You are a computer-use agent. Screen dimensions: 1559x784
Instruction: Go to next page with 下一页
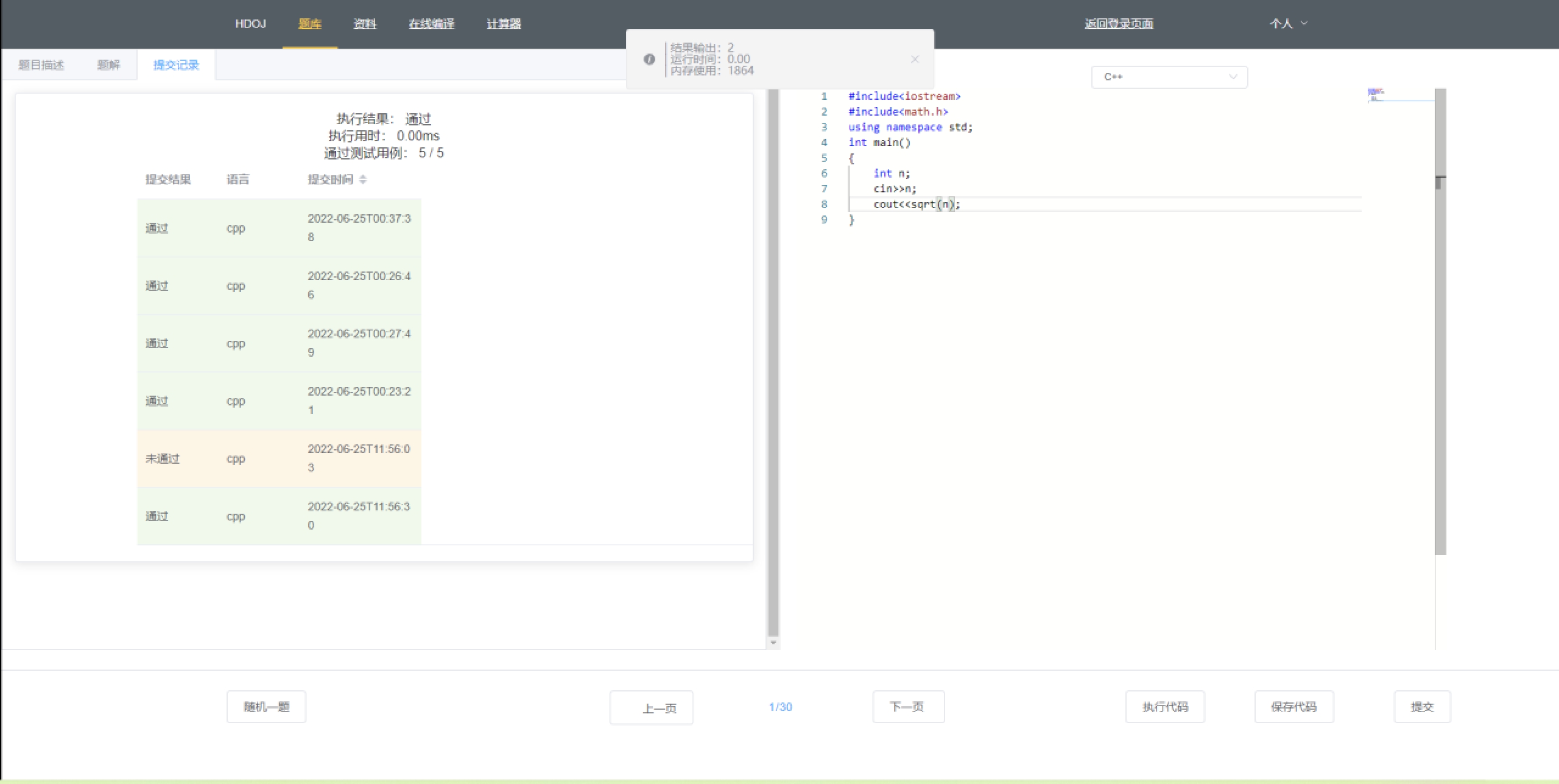(x=908, y=707)
